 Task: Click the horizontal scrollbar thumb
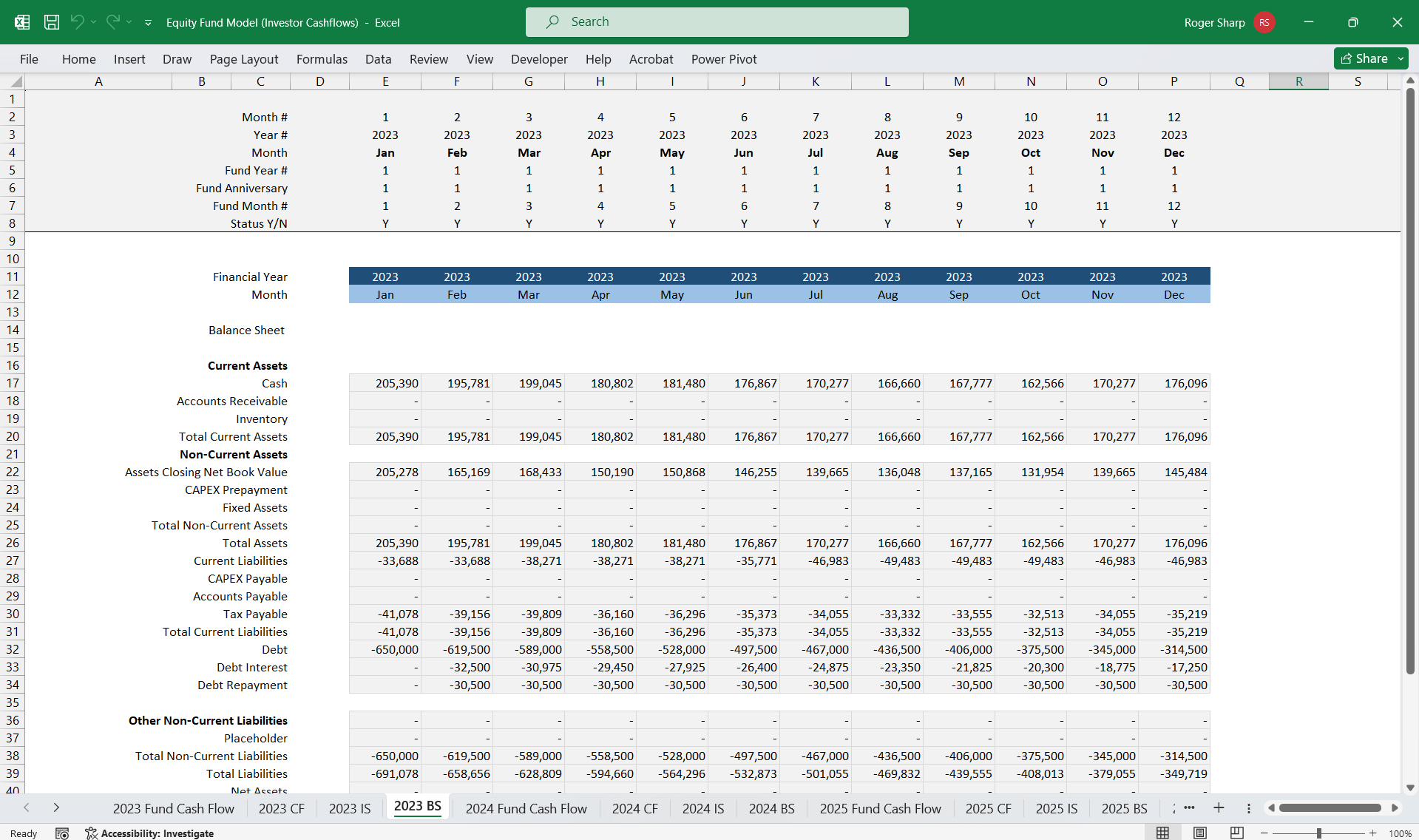(1330, 808)
